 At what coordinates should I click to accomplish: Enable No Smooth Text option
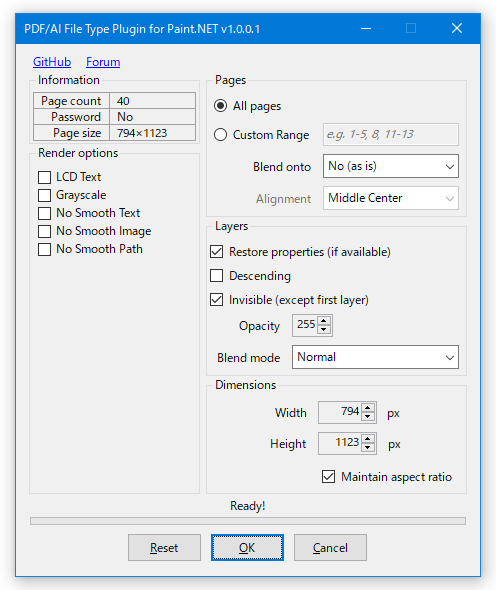coord(44,213)
